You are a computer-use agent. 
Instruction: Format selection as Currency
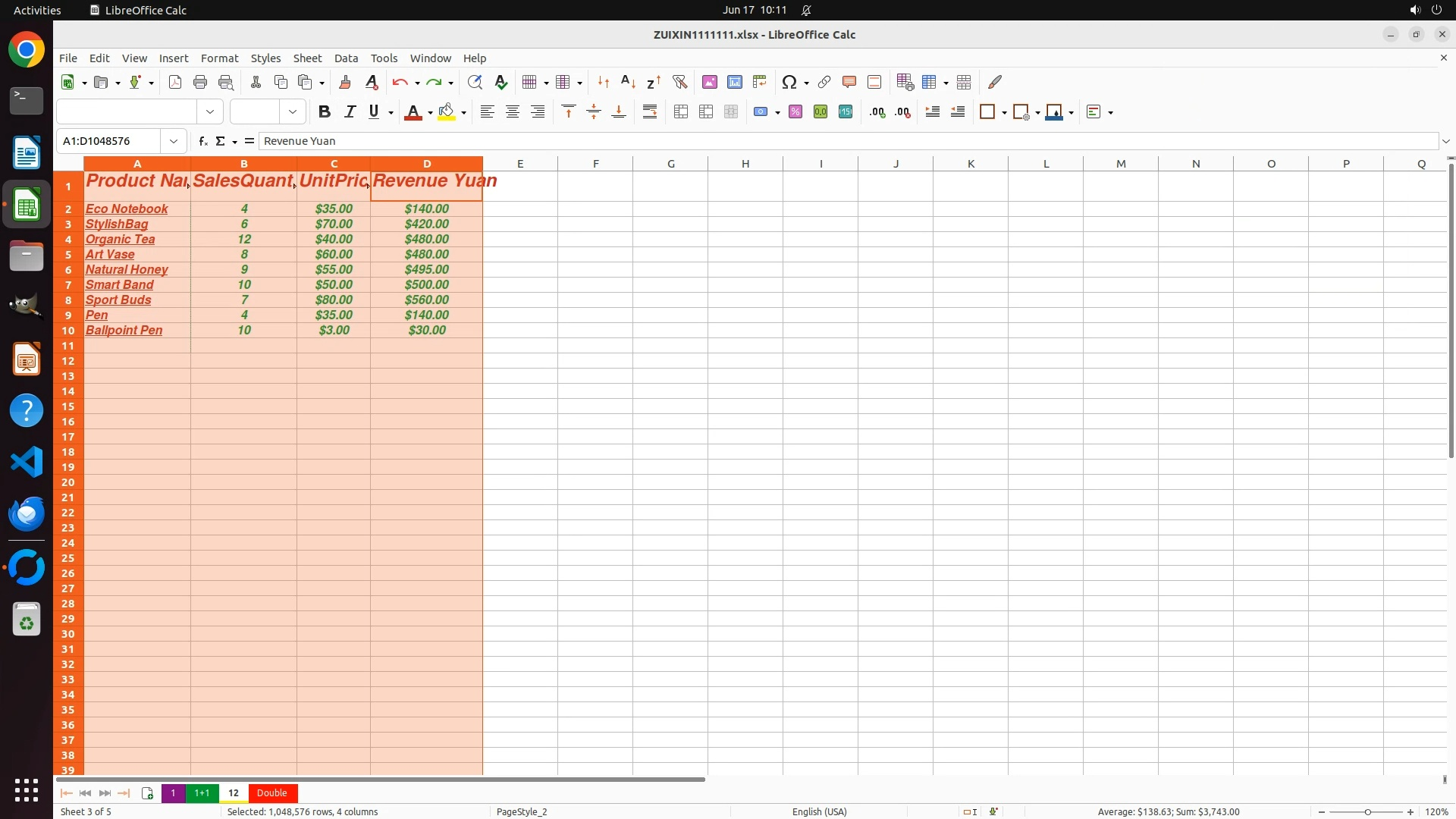(761, 112)
